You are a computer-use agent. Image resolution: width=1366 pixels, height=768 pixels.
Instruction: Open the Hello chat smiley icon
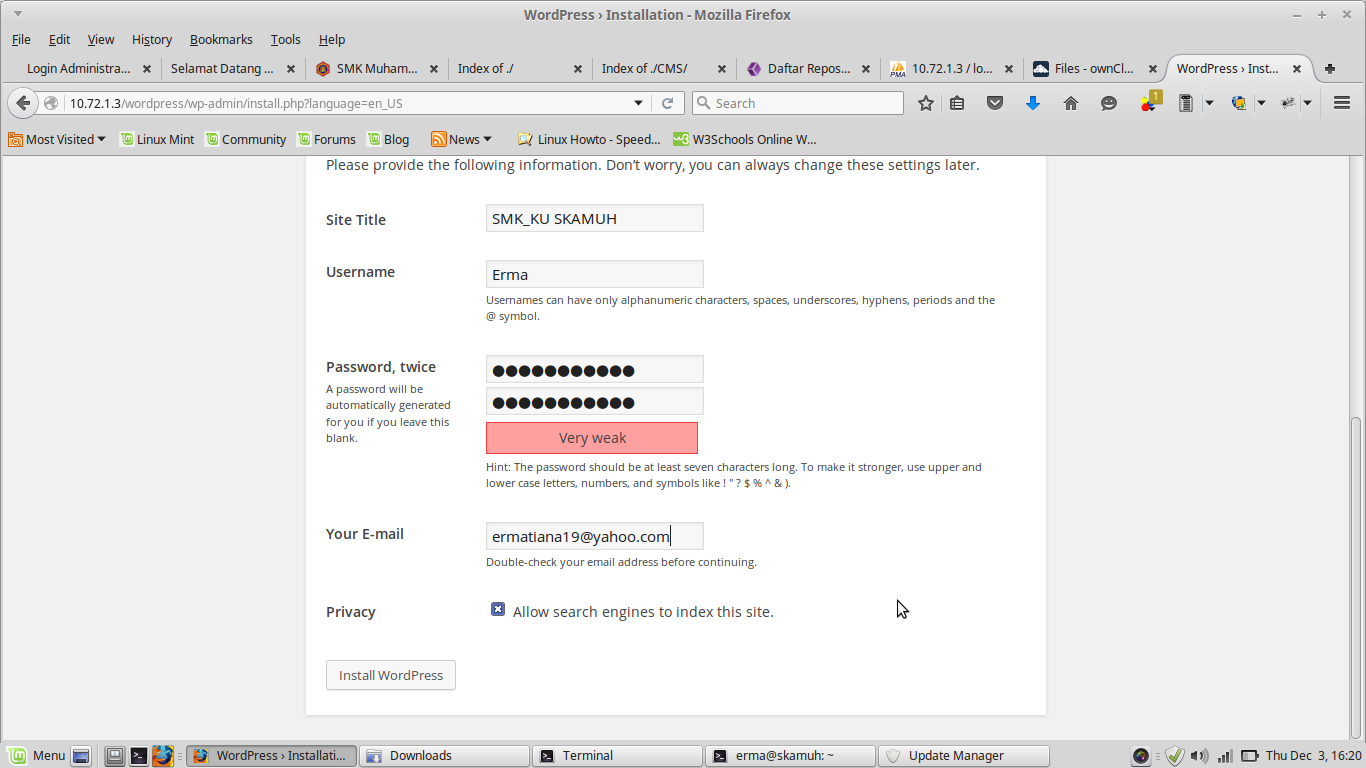tap(1109, 103)
